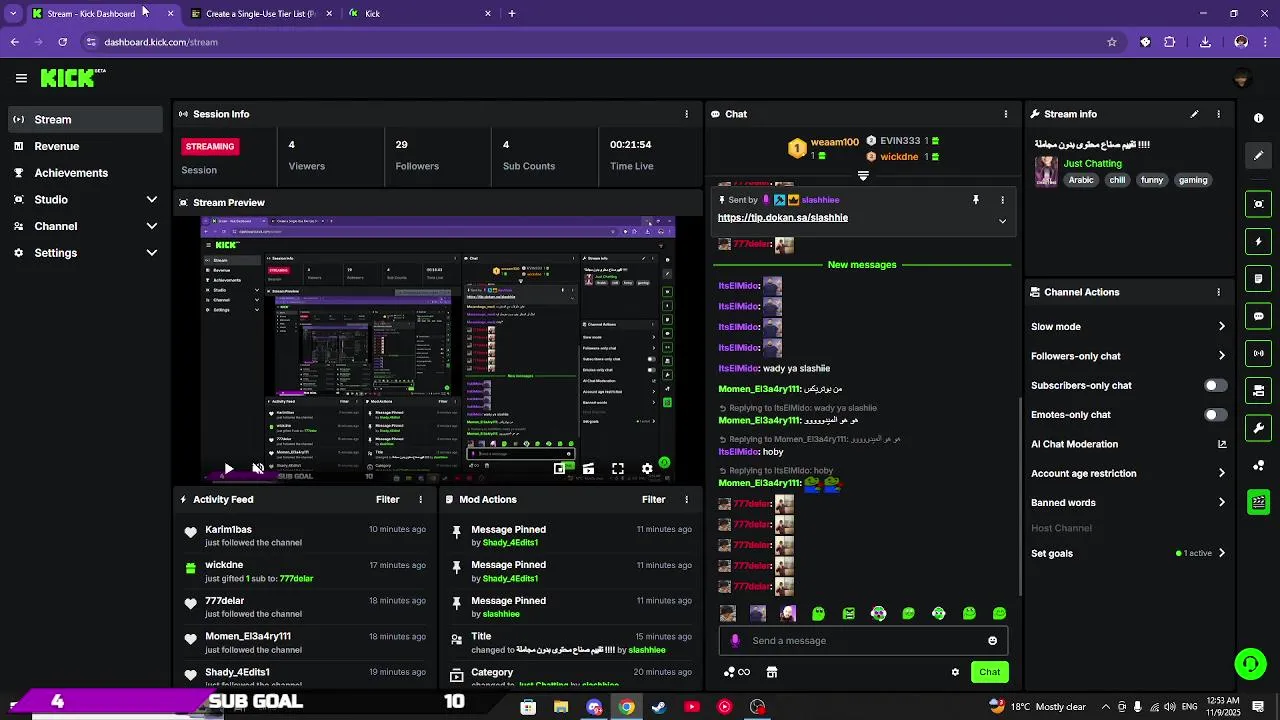The height and width of the screenshot is (720, 1280).
Task: Click the pencil edit icon in right sidebar
Action: [x=1258, y=155]
